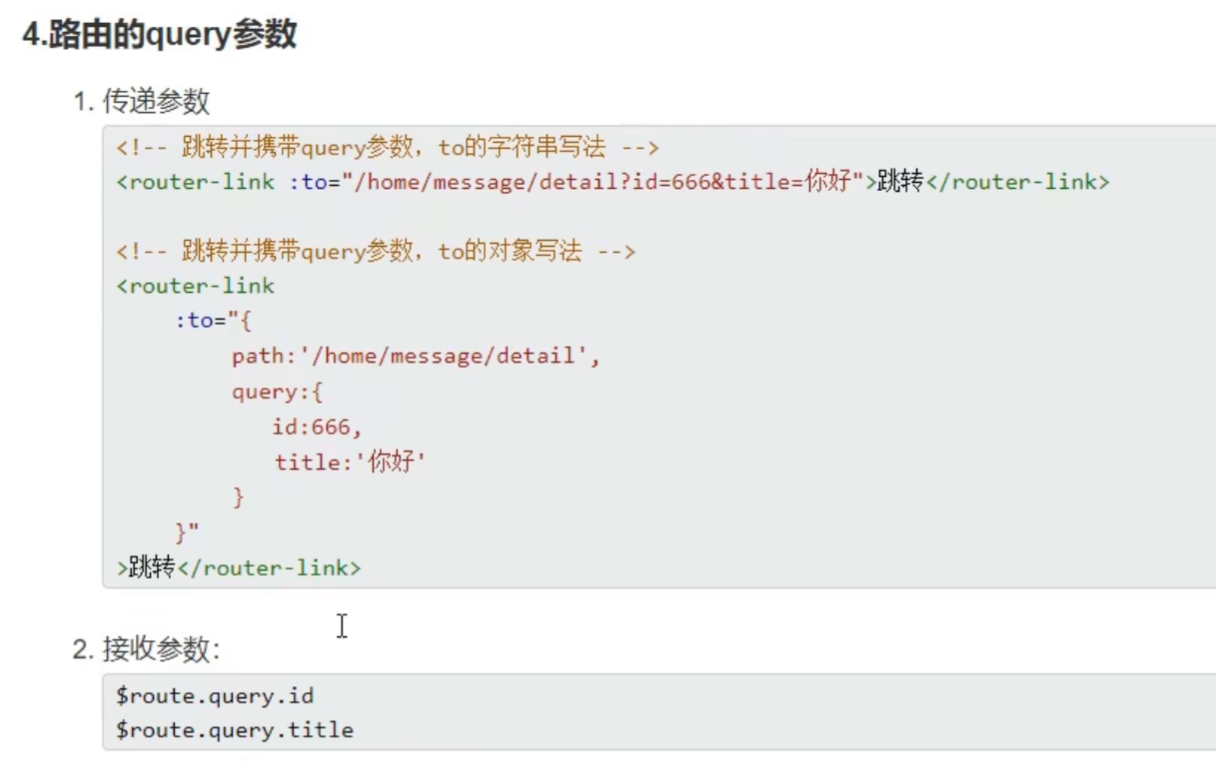Click 跳转 text in the first router-link line
The width and height of the screenshot is (1216, 772).
[899, 182]
